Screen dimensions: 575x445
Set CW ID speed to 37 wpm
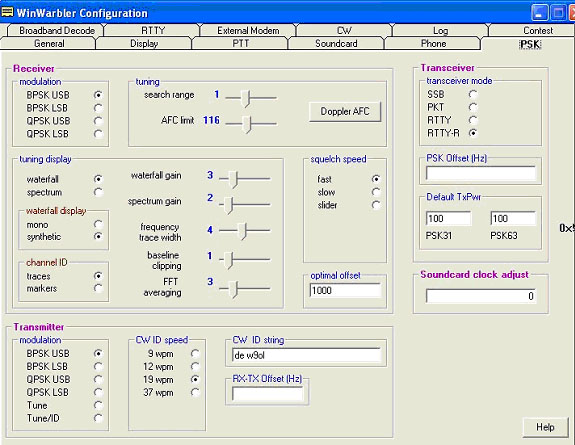tap(195, 393)
